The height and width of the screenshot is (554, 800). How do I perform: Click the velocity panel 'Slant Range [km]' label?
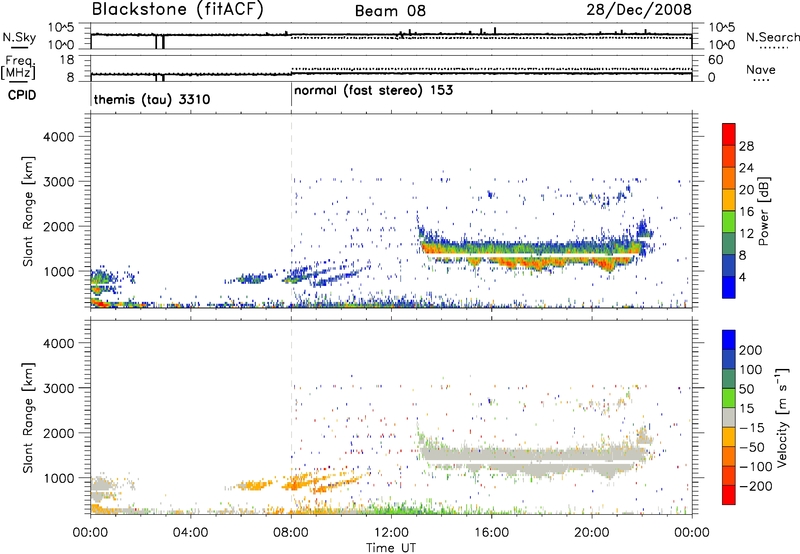(28, 418)
